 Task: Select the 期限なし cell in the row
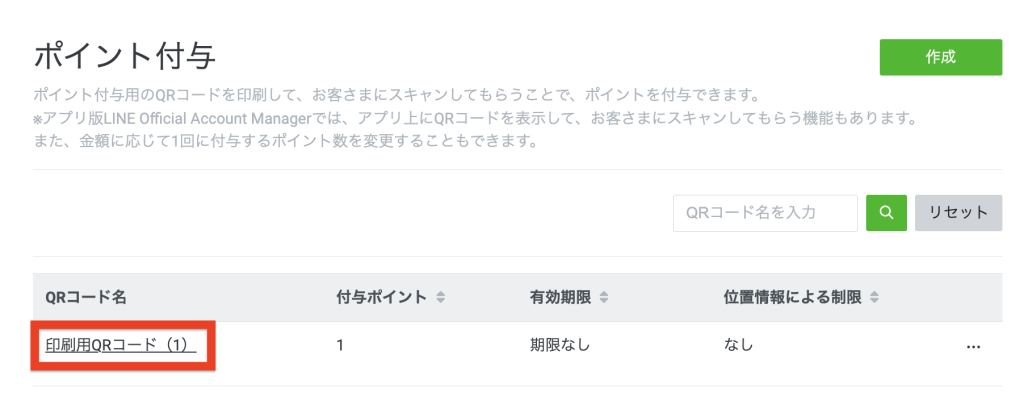click(560, 346)
